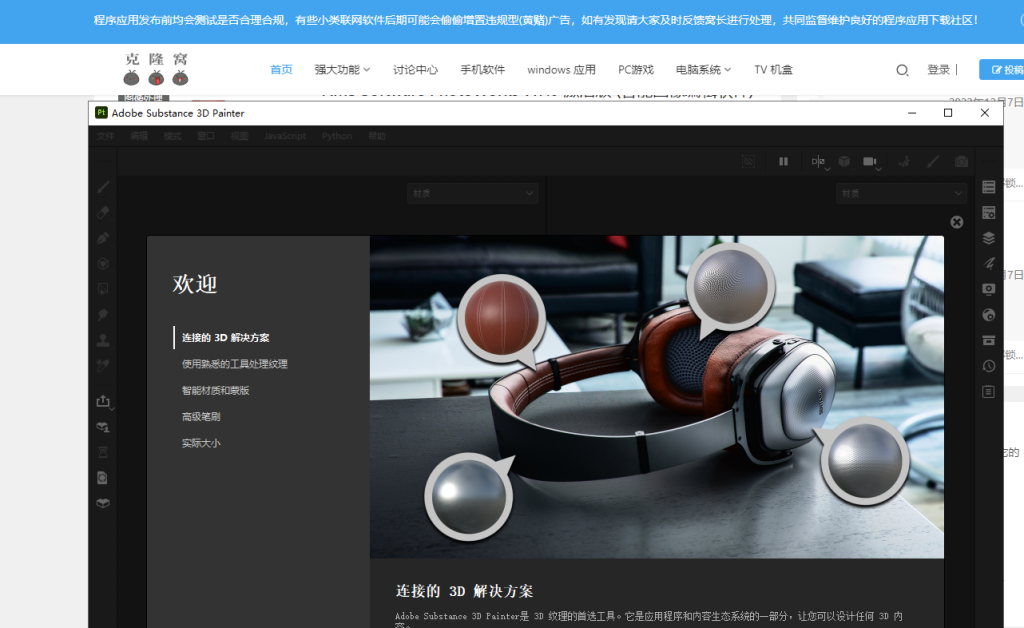The height and width of the screenshot is (628, 1024).
Task: Click the headphones welcome image
Action: (656, 397)
